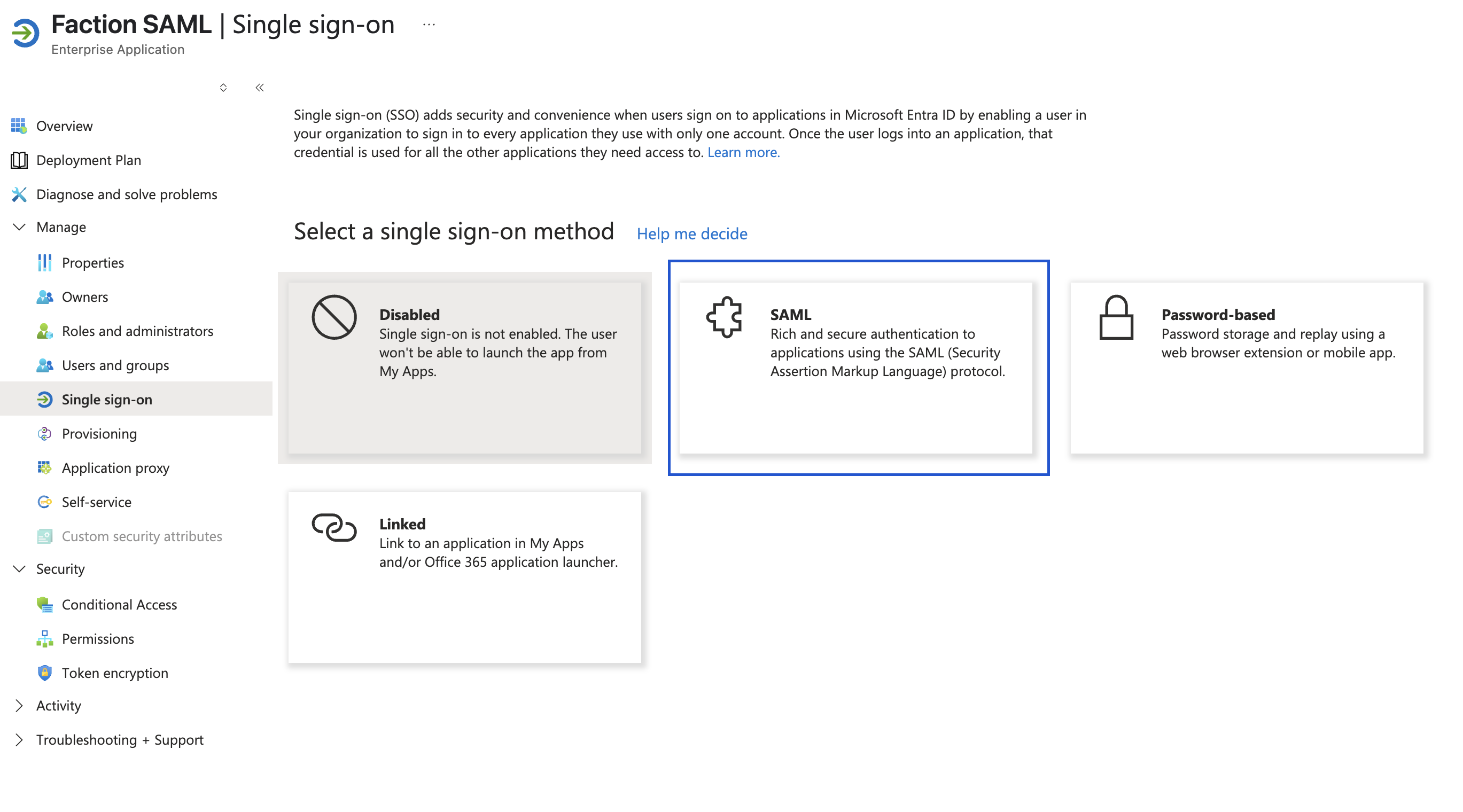This screenshot has height=812, width=1463.
Task: Collapse the sidebar with double chevron icon
Action: [x=260, y=88]
